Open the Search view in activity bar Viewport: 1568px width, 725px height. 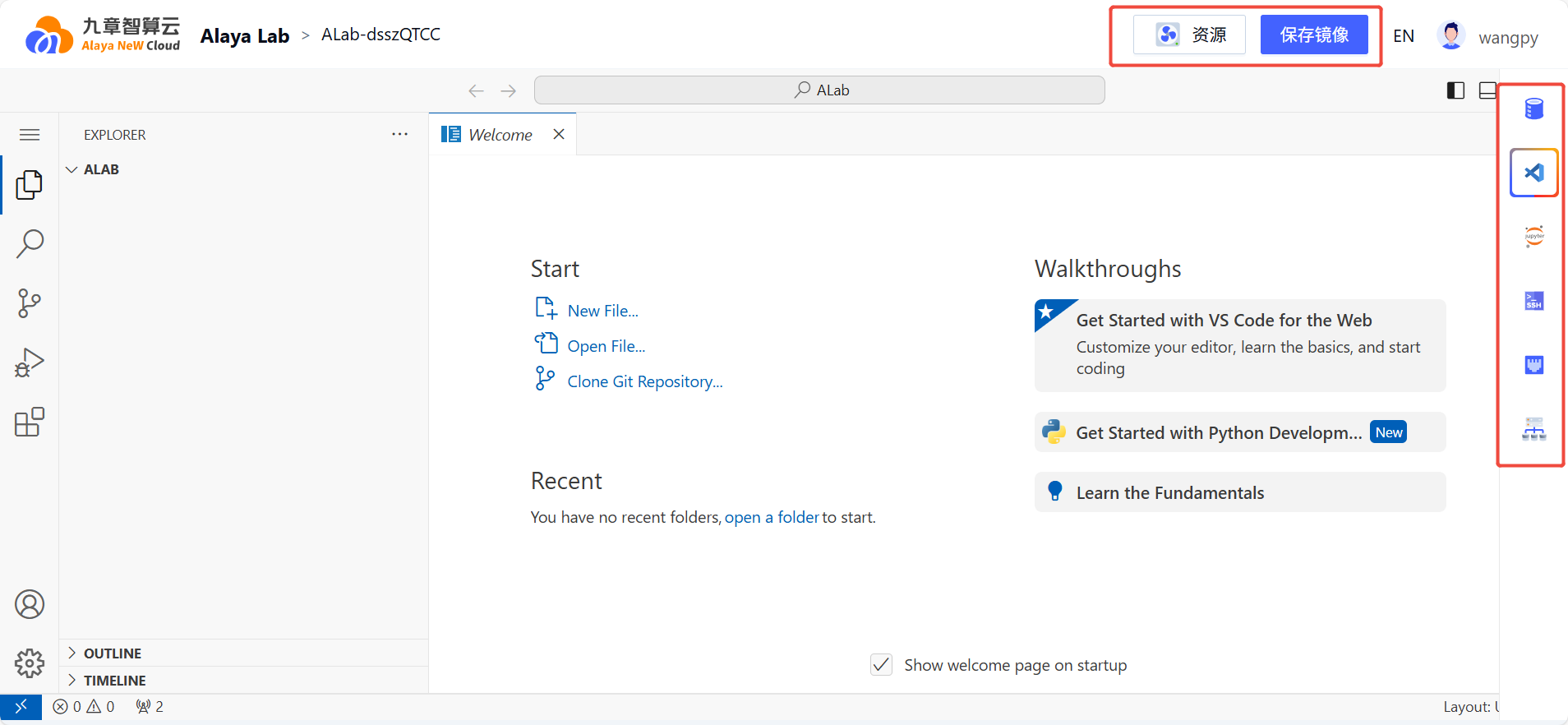tap(30, 243)
